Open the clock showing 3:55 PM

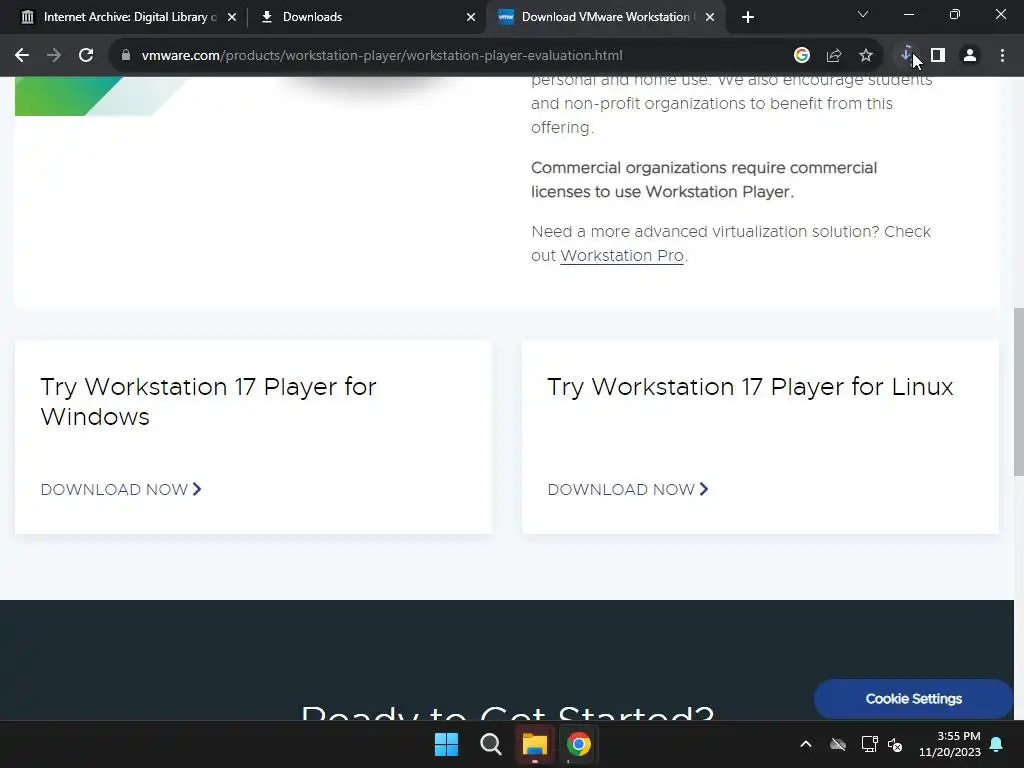[x=950, y=744]
